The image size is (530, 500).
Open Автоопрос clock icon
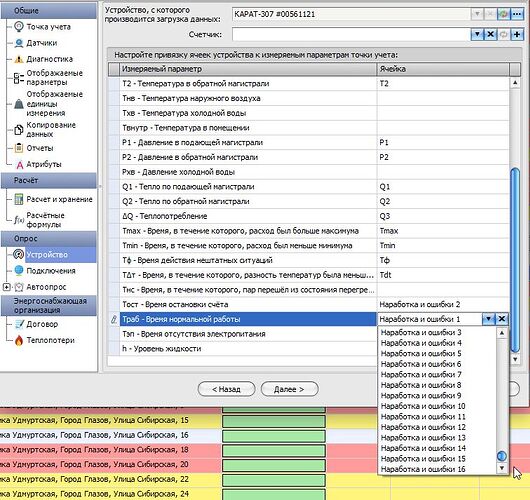[19, 287]
